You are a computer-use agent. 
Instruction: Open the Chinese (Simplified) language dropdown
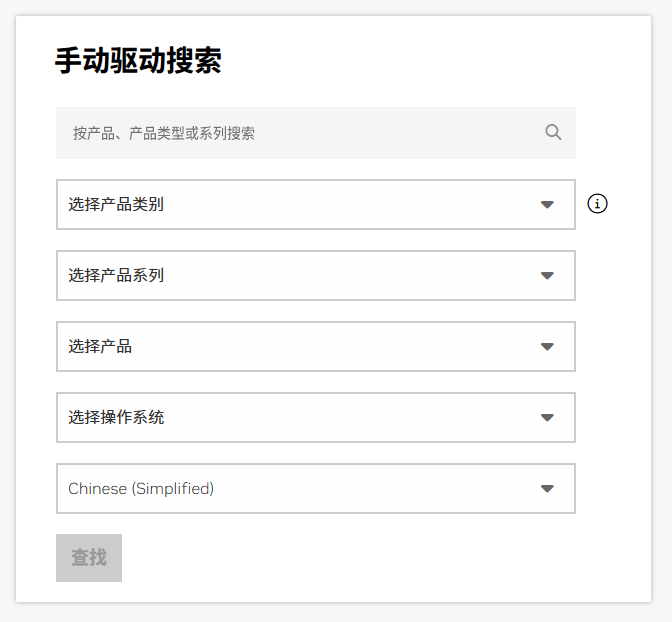pos(315,488)
